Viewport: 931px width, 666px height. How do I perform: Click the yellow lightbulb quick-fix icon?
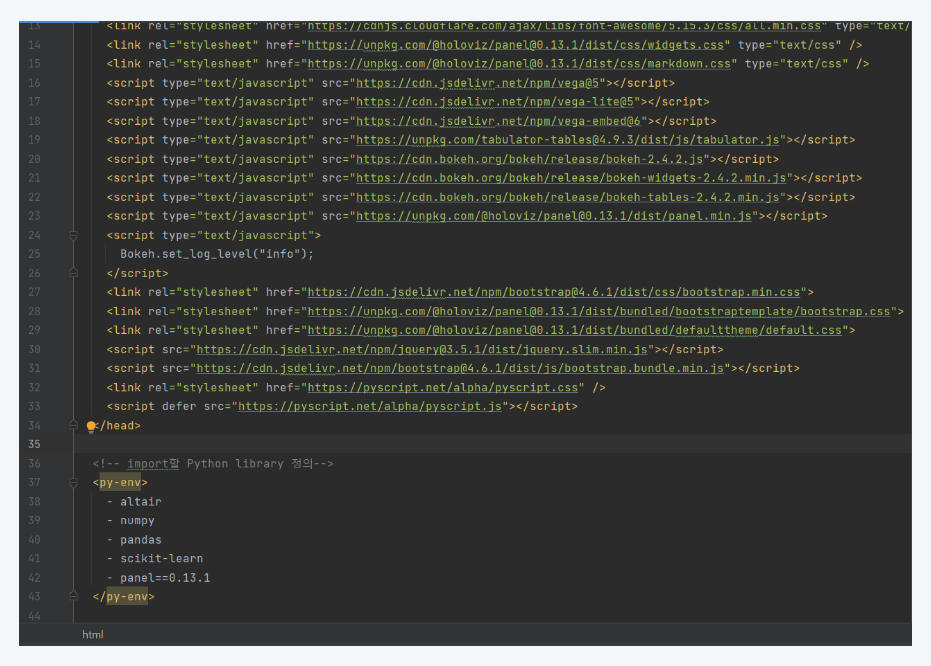point(91,426)
